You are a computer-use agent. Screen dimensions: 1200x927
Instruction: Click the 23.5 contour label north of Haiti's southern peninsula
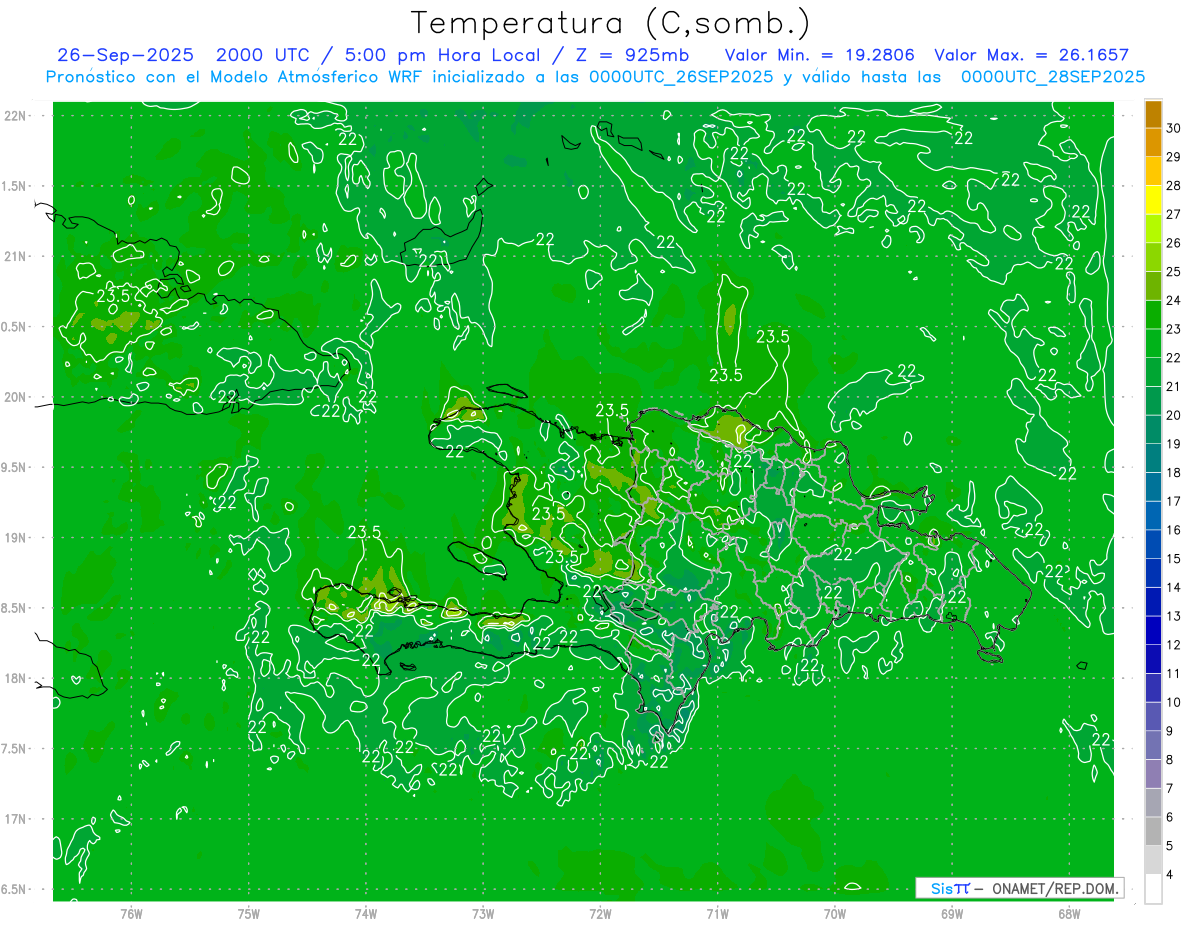coord(364,532)
